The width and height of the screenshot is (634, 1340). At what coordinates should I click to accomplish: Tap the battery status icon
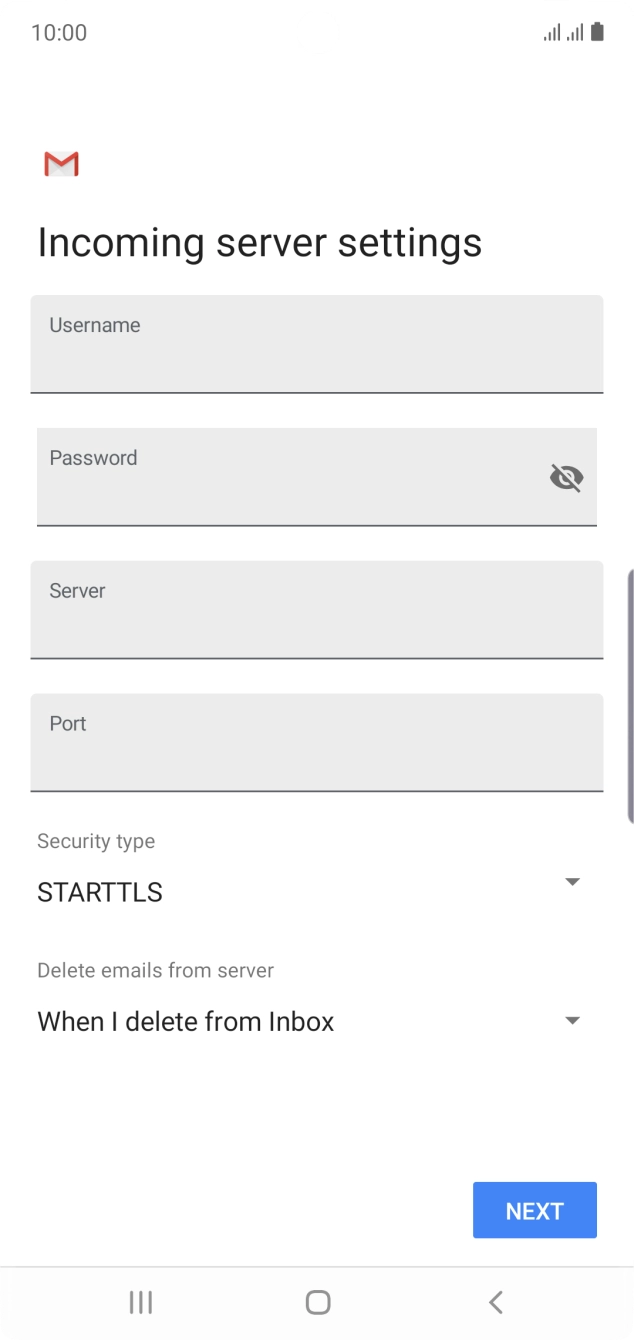click(597, 32)
